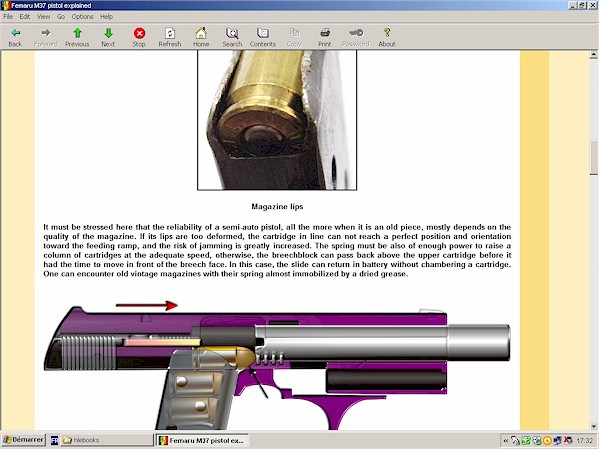This screenshot has height=450, width=600.
Task: Open the Démarrer start menu
Action: pos(24,440)
